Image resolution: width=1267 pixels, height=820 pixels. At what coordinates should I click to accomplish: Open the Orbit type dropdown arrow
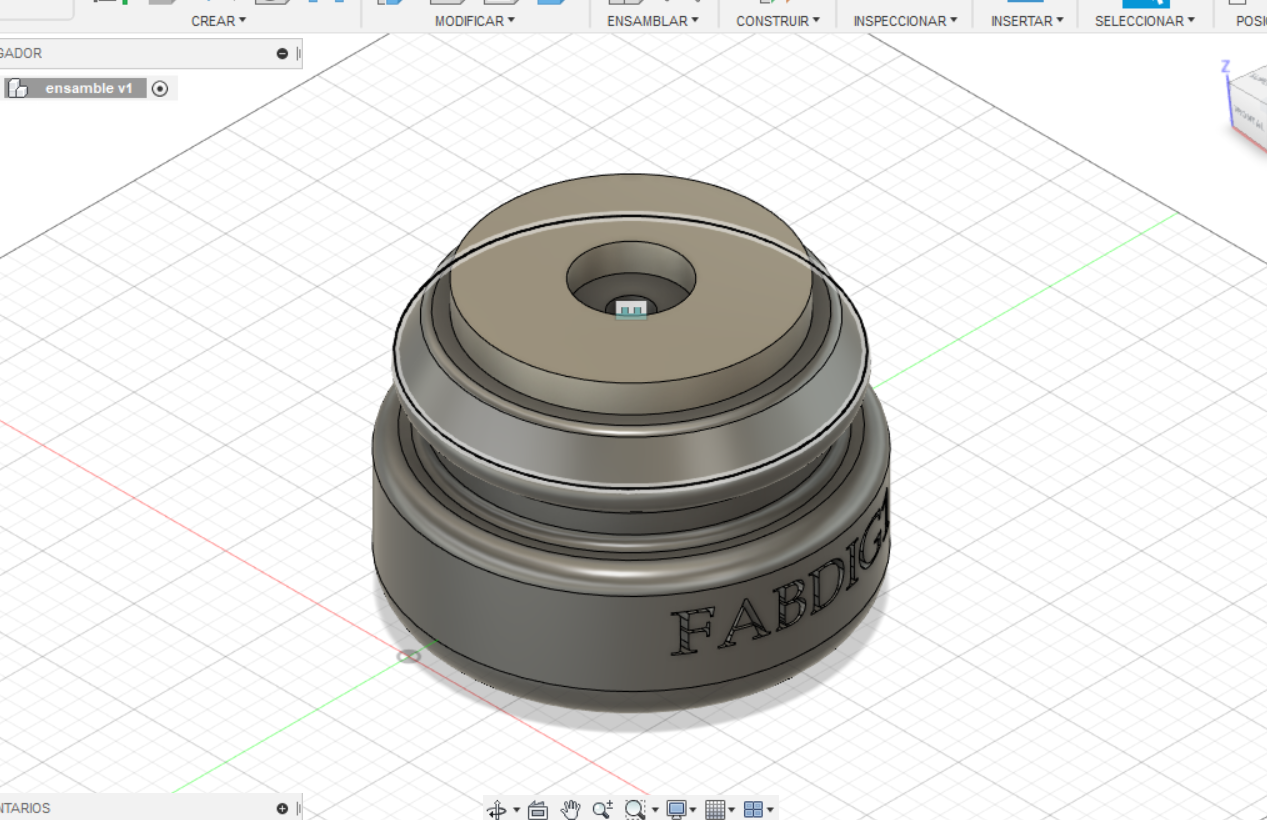click(516, 810)
